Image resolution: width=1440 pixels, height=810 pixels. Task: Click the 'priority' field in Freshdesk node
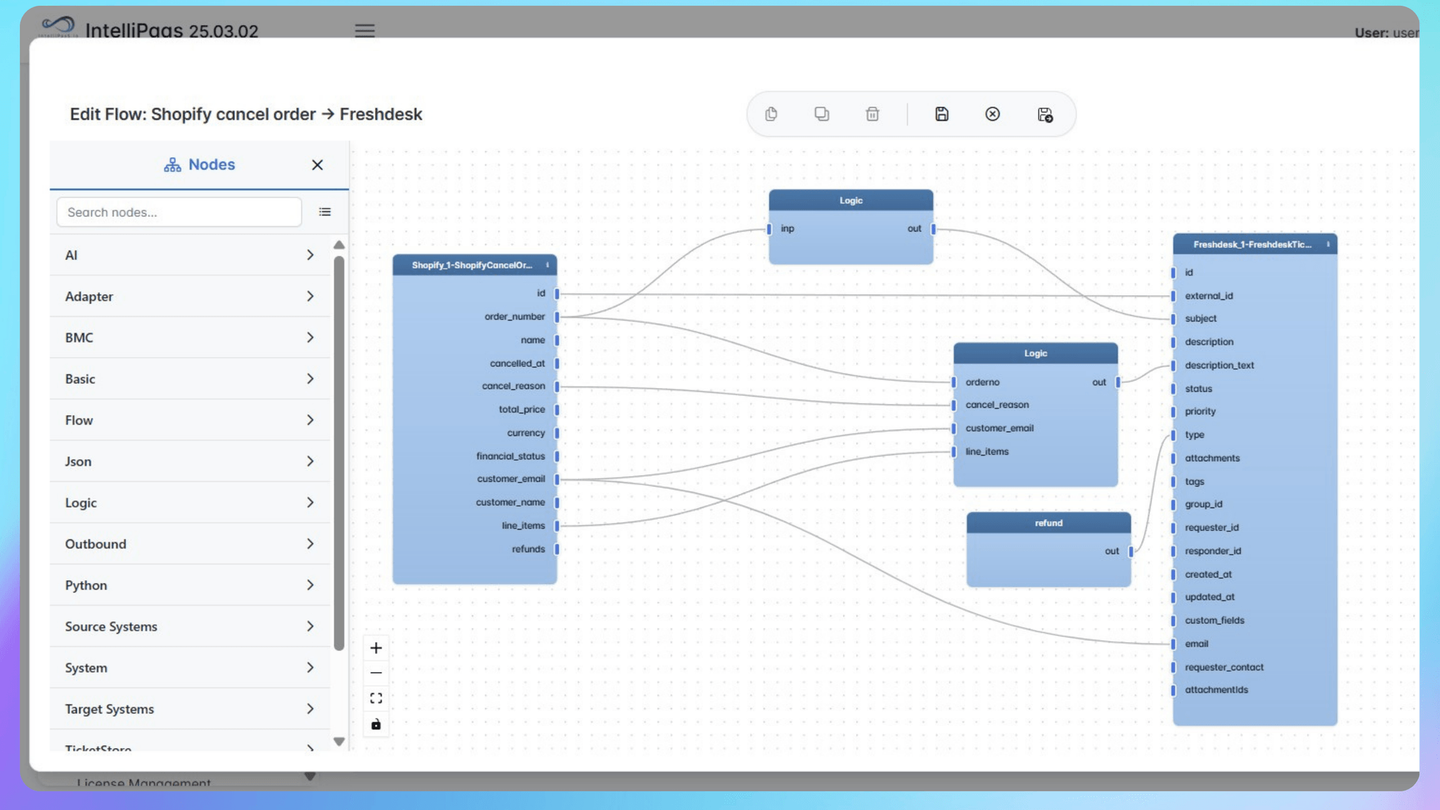click(x=1200, y=411)
